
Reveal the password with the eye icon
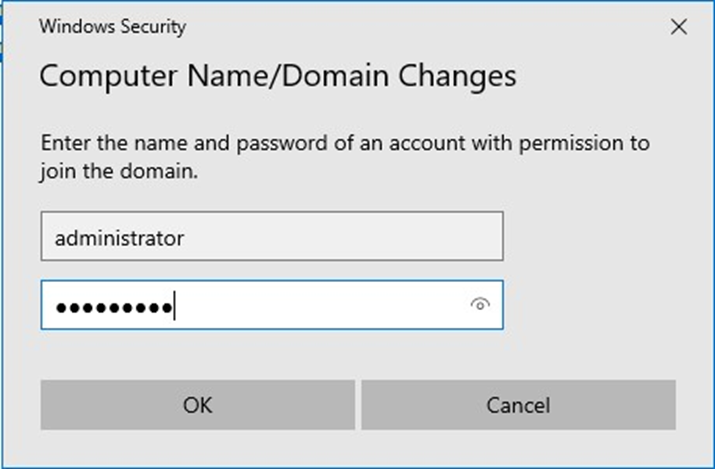(x=480, y=305)
